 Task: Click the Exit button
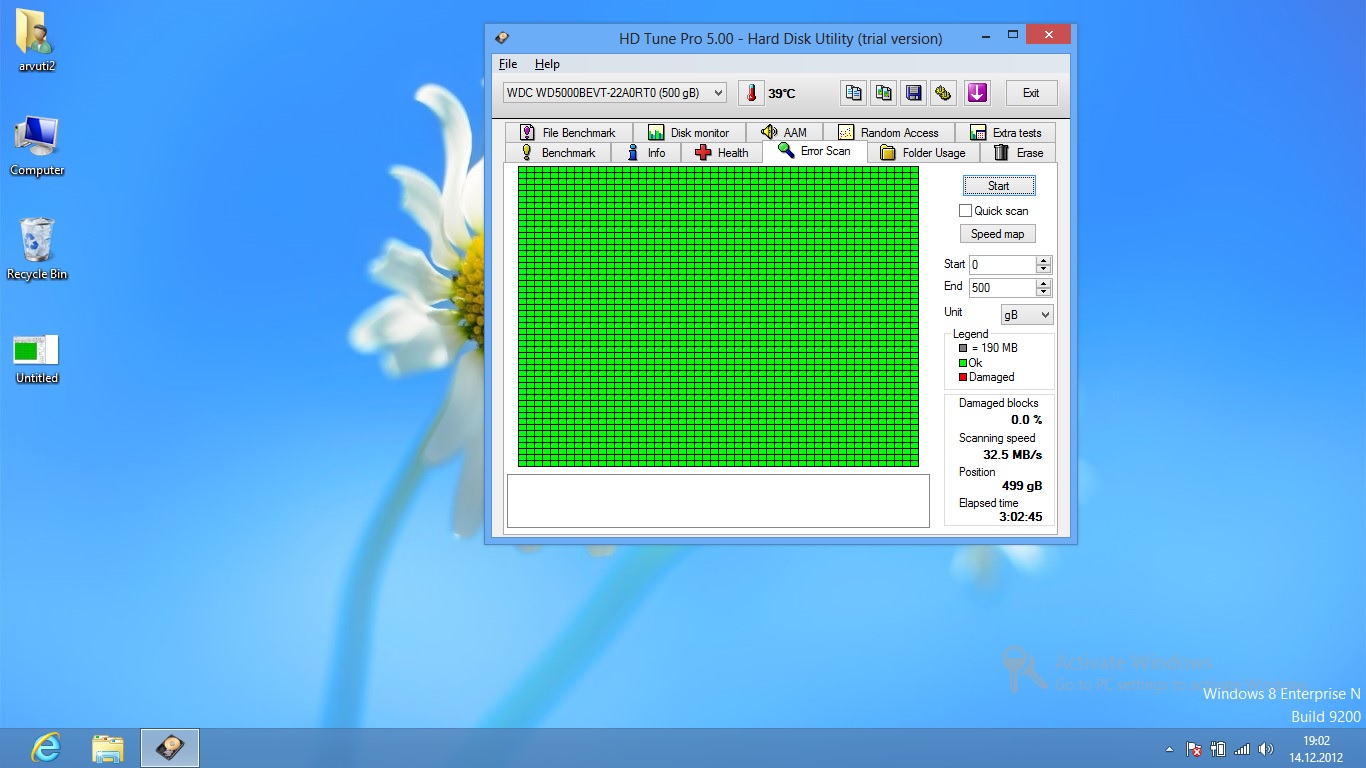click(x=1031, y=93)
